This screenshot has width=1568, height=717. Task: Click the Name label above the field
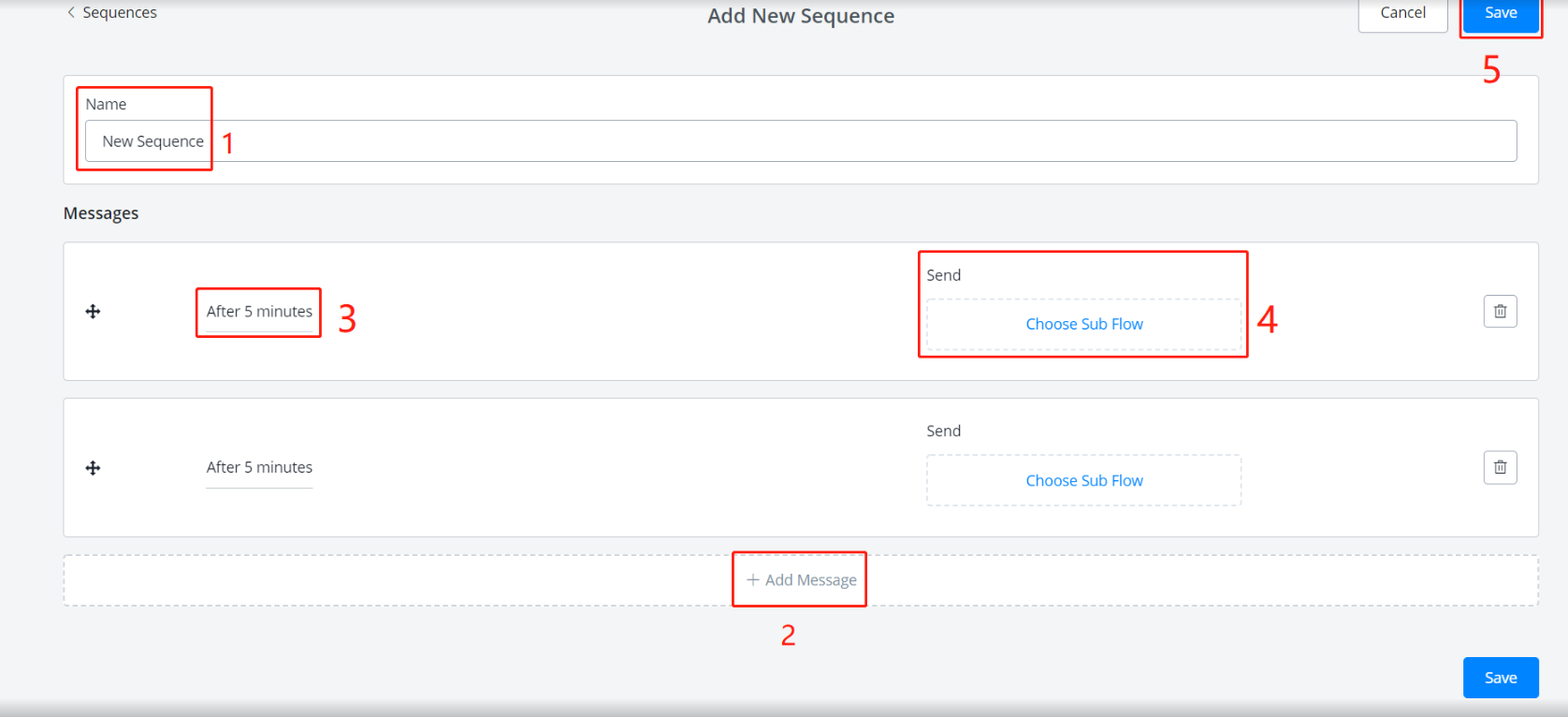106,104
